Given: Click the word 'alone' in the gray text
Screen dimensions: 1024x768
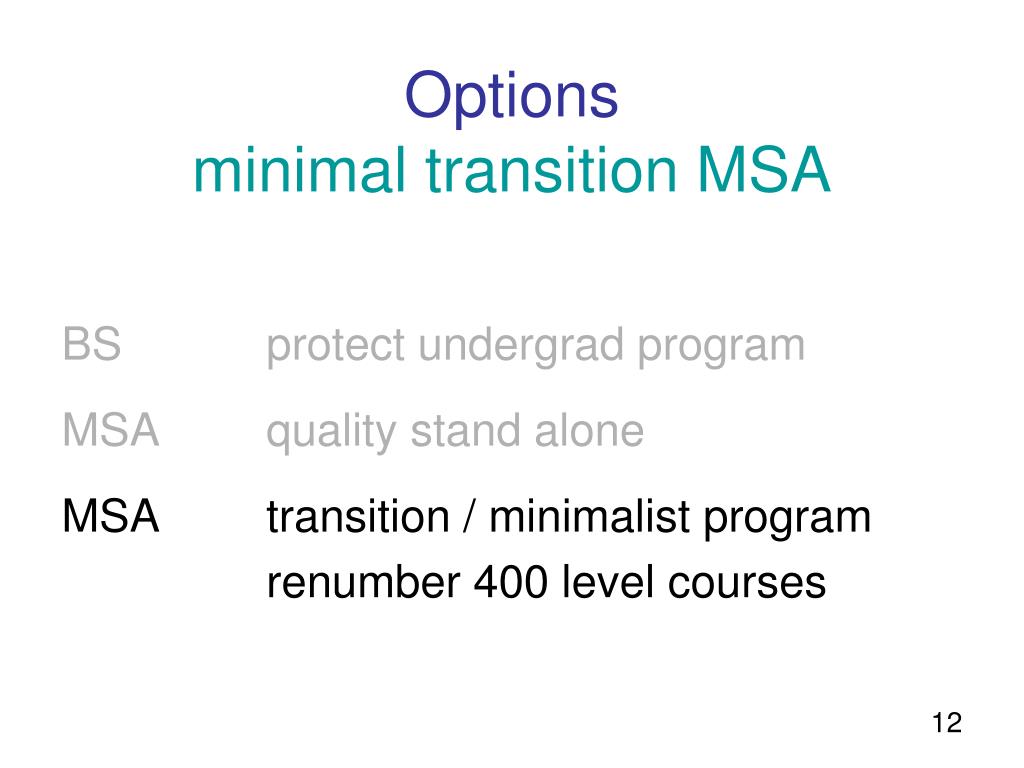Looking at the screenshot, I should 589,431.
